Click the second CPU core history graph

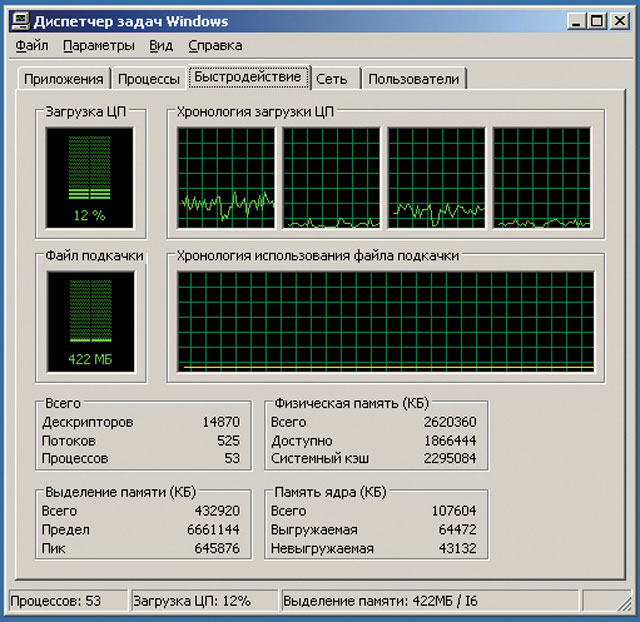tap(331, 178)
